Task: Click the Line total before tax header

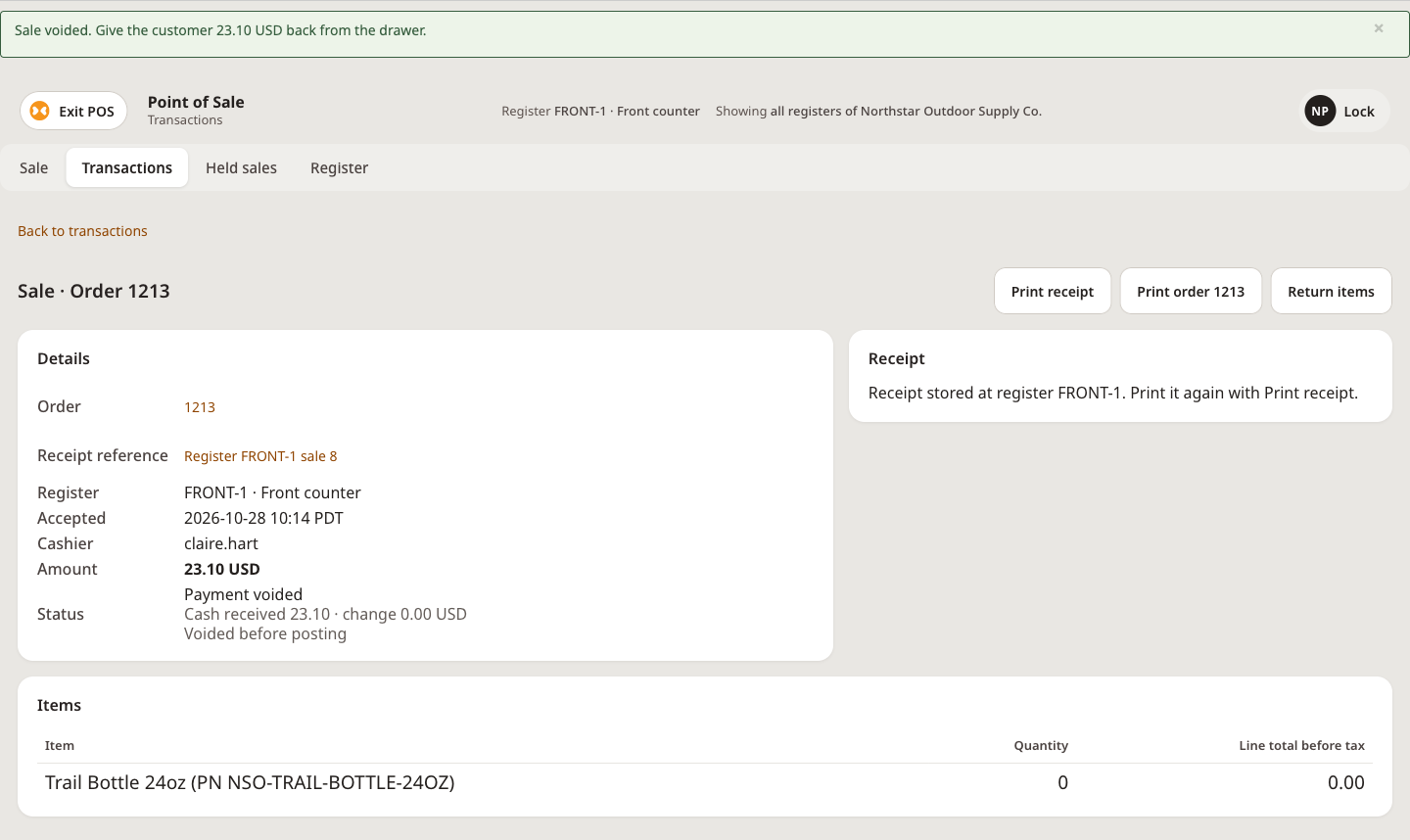Action: (1301, 746)
